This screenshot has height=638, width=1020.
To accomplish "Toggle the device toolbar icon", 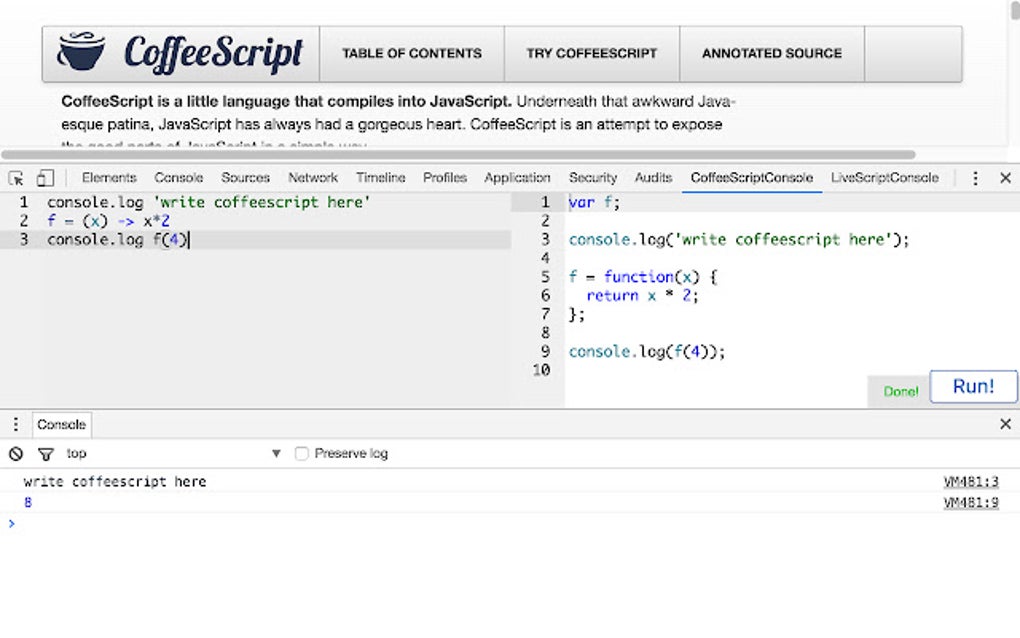I will (x=45, y=178).
